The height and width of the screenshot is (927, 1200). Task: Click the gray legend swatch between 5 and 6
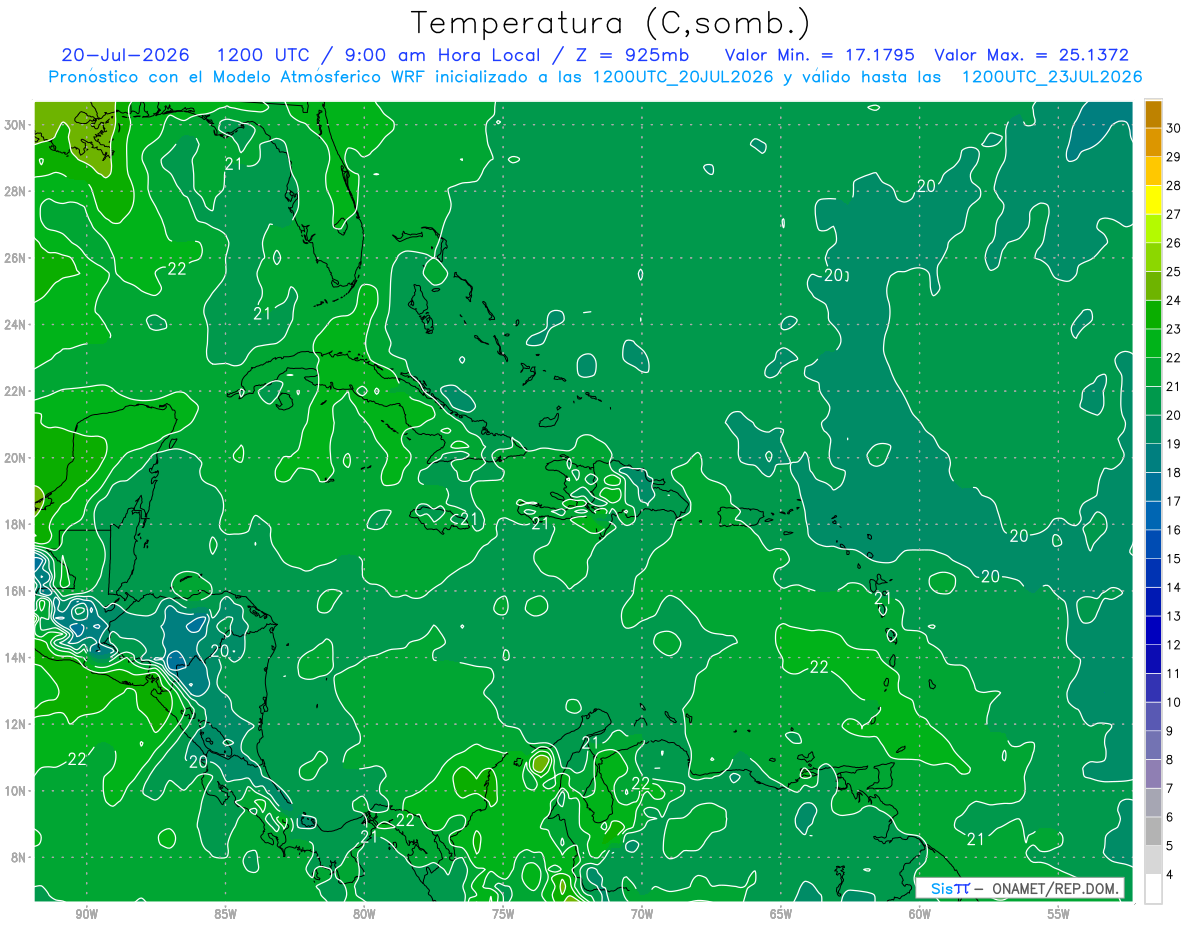(1153, 832)
